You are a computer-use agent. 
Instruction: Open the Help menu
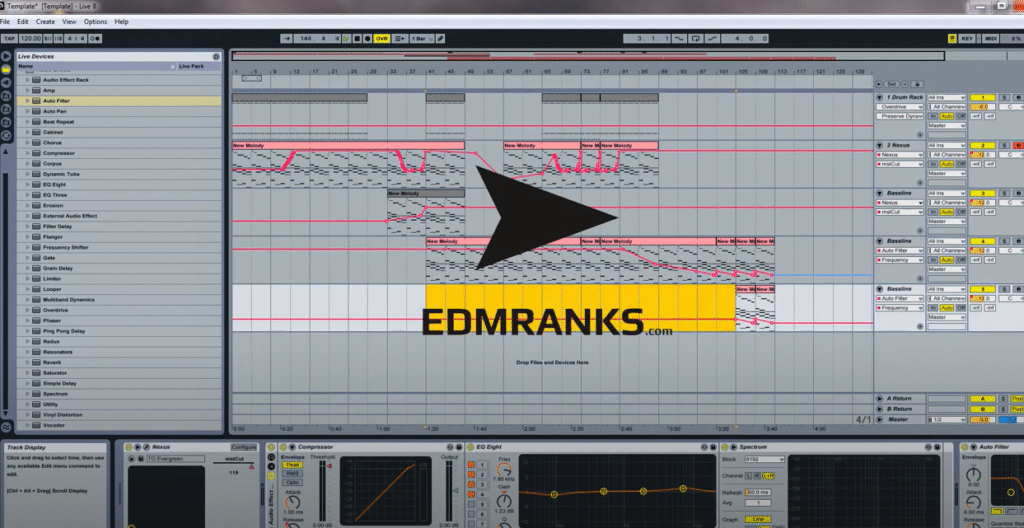[x=121, y=22]
